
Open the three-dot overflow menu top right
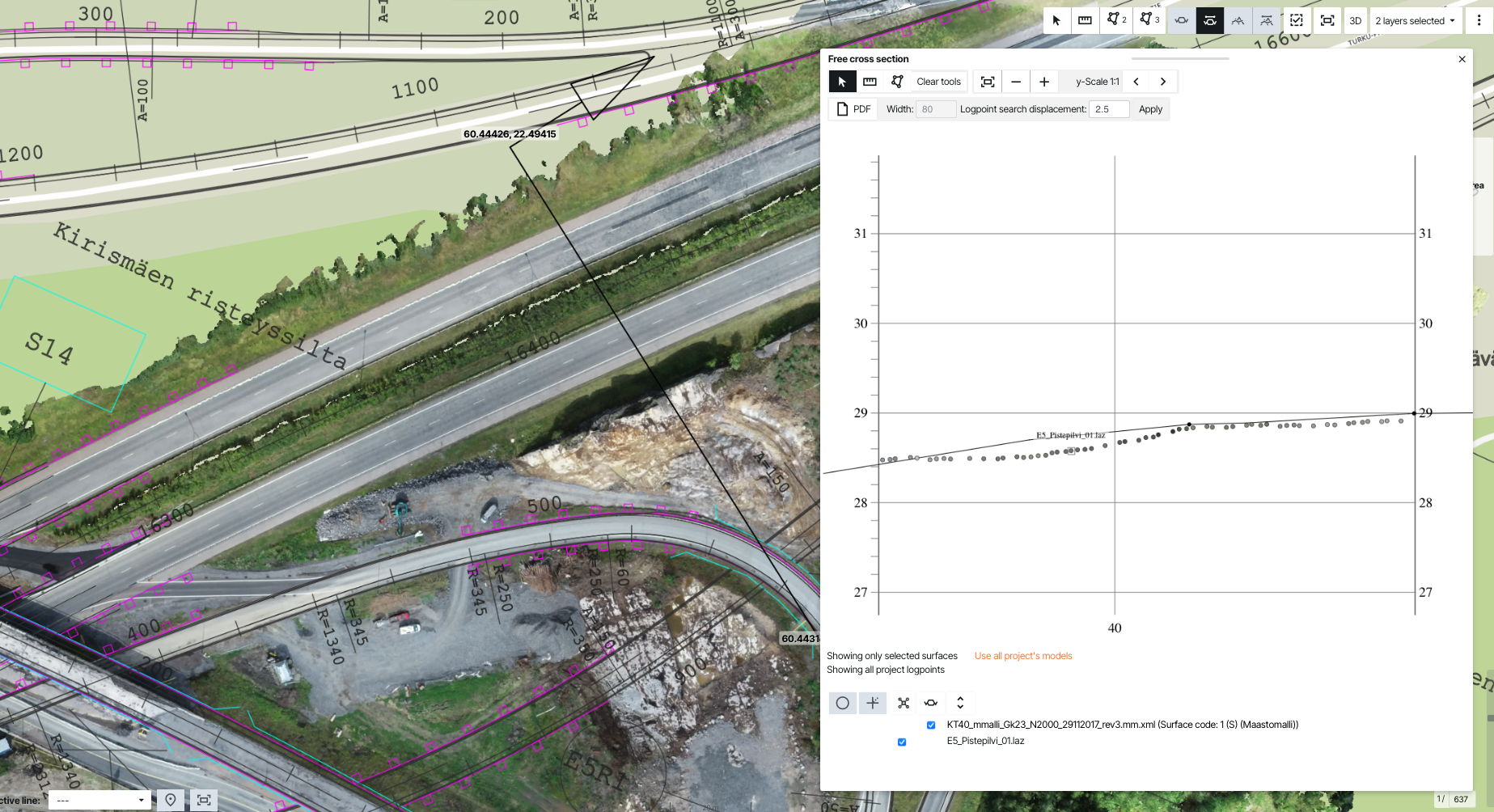pos(1478,20)
